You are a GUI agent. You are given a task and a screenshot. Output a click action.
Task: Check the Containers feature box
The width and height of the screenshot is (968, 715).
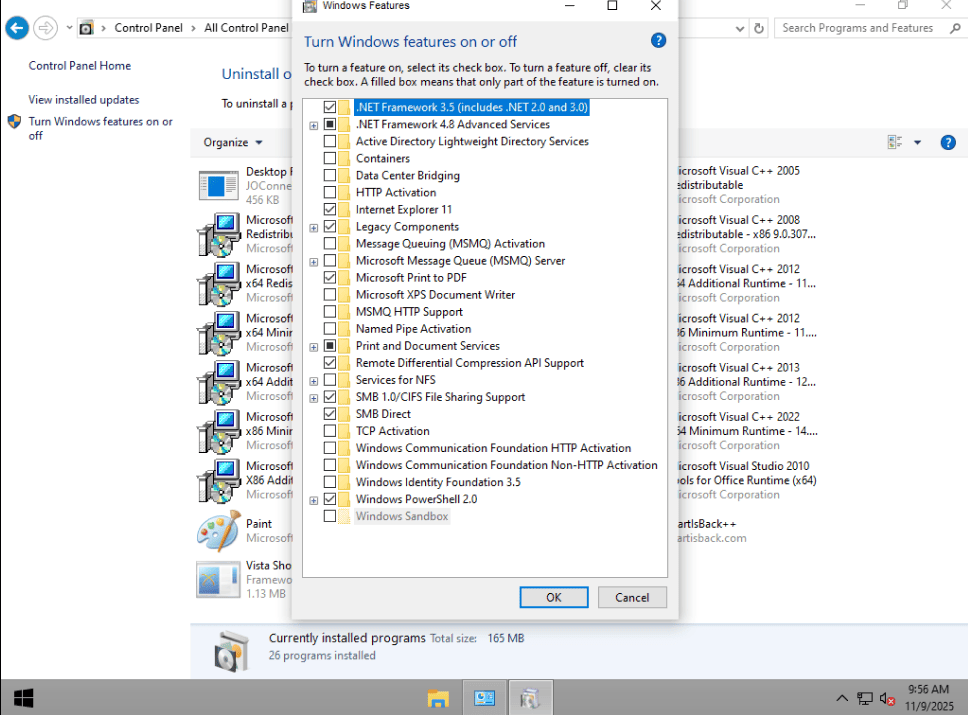(330, 159)
